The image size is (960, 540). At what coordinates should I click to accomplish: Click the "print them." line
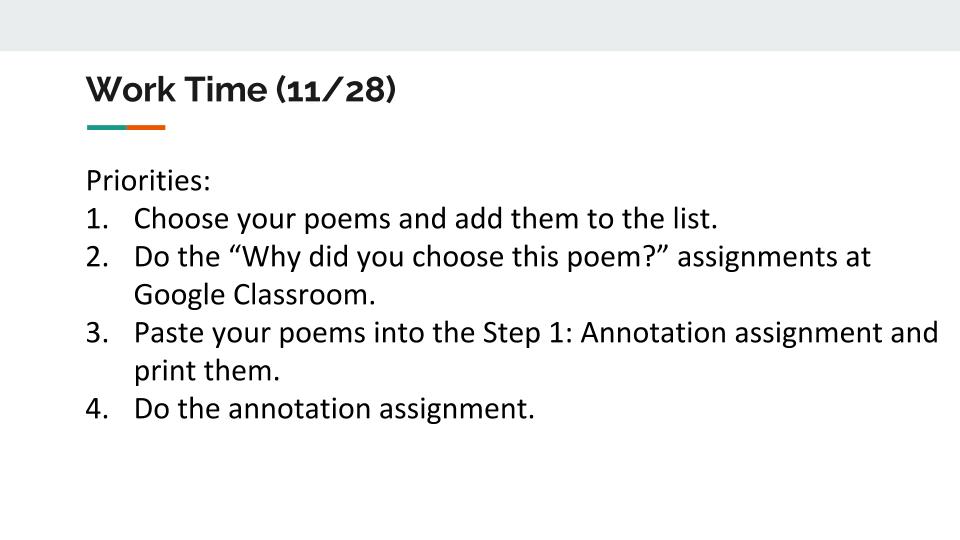coord(207,371)
